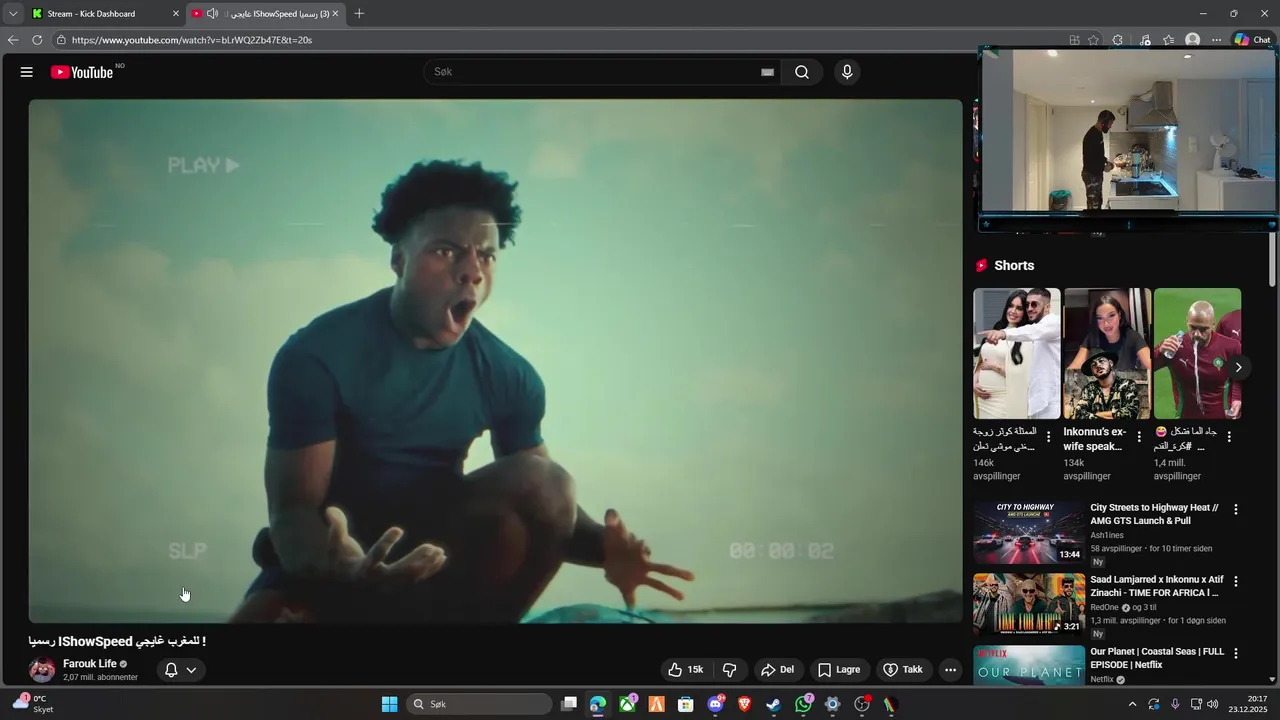Viewport: 1280px width, 720px height.
Task: View site information lock icon in address bar
Action: (61, 40)
